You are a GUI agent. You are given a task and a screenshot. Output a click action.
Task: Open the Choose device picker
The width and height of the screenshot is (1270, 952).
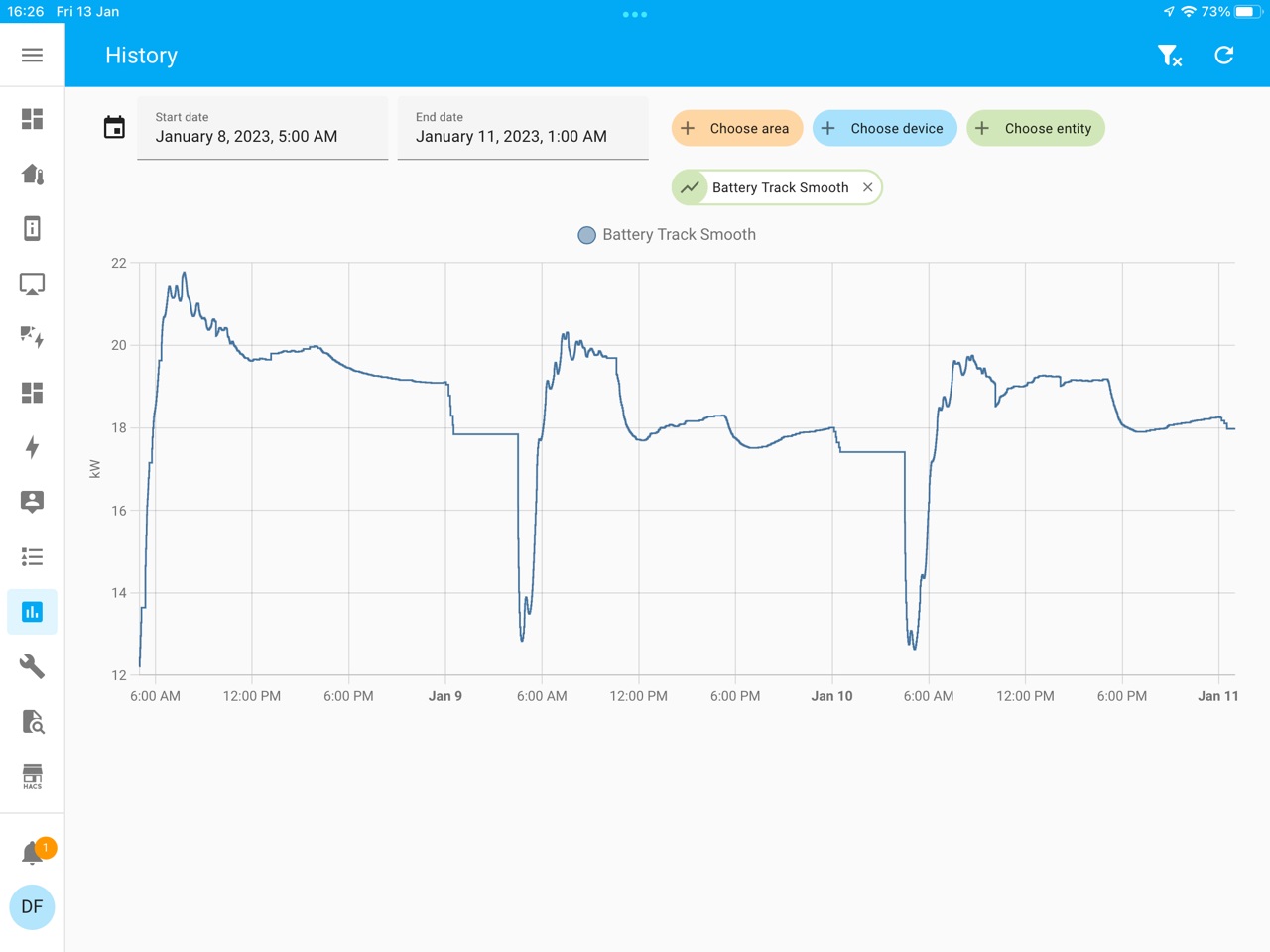tap(884, 128)
